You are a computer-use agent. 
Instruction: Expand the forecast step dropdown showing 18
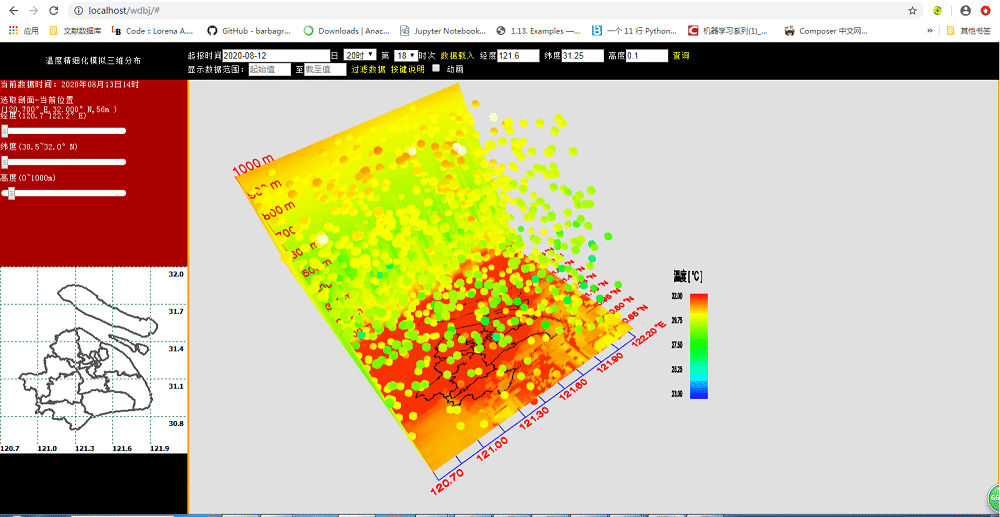(406, 55)
